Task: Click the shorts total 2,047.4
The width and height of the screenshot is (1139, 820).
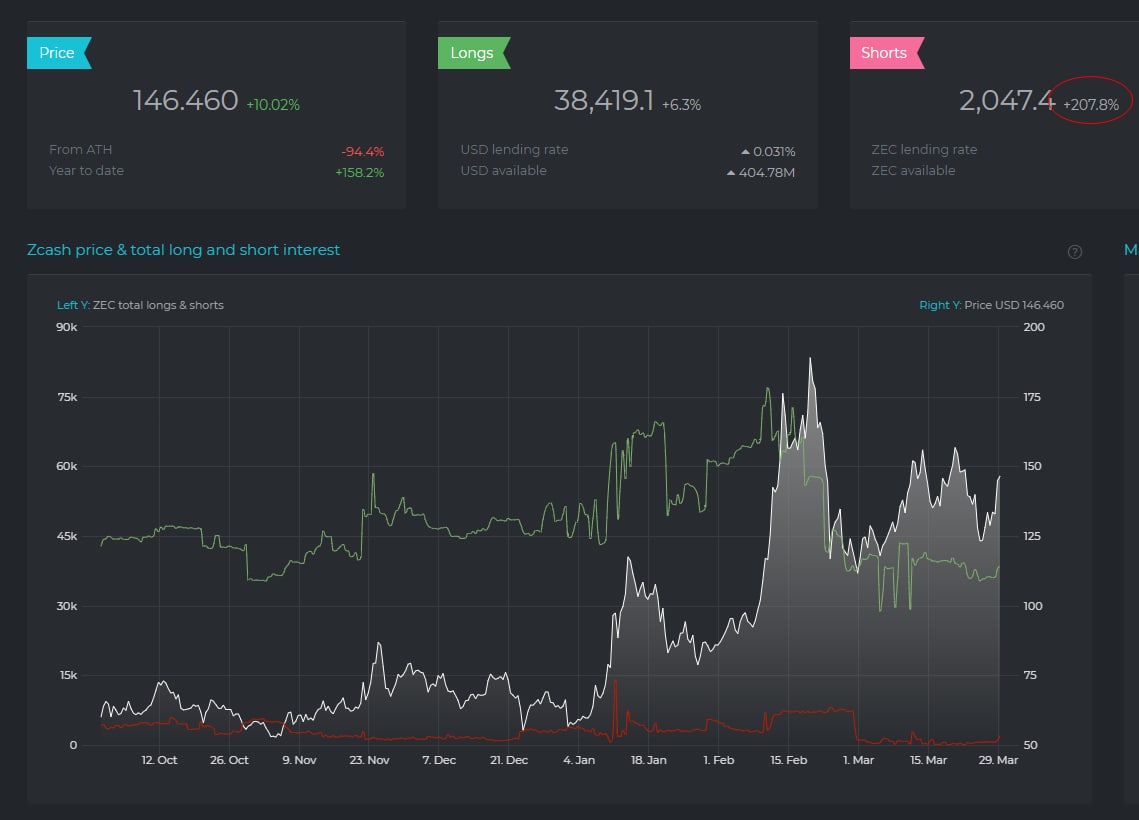Action: pyautogui.click(x=1007, y=100)
